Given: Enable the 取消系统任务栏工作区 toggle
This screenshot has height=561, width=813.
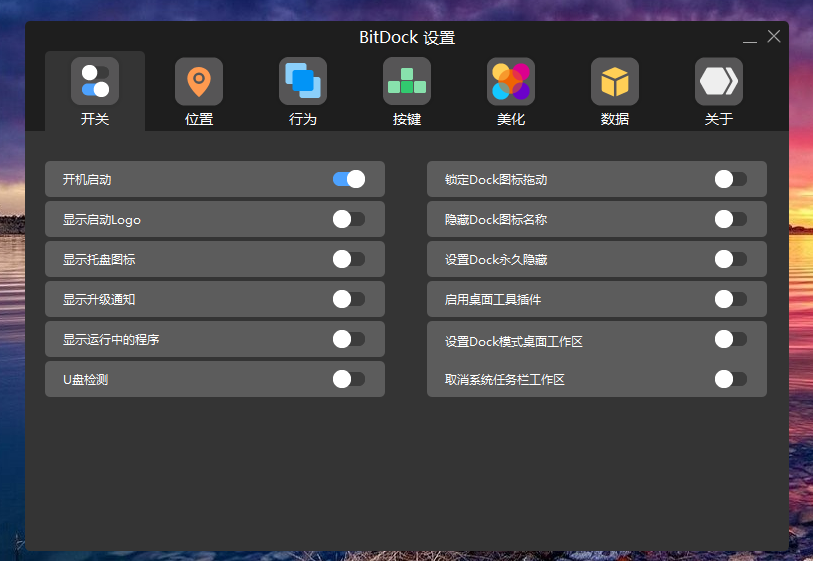Looking at the screenshot, I should pyautogui.click(x=731, y=379).
